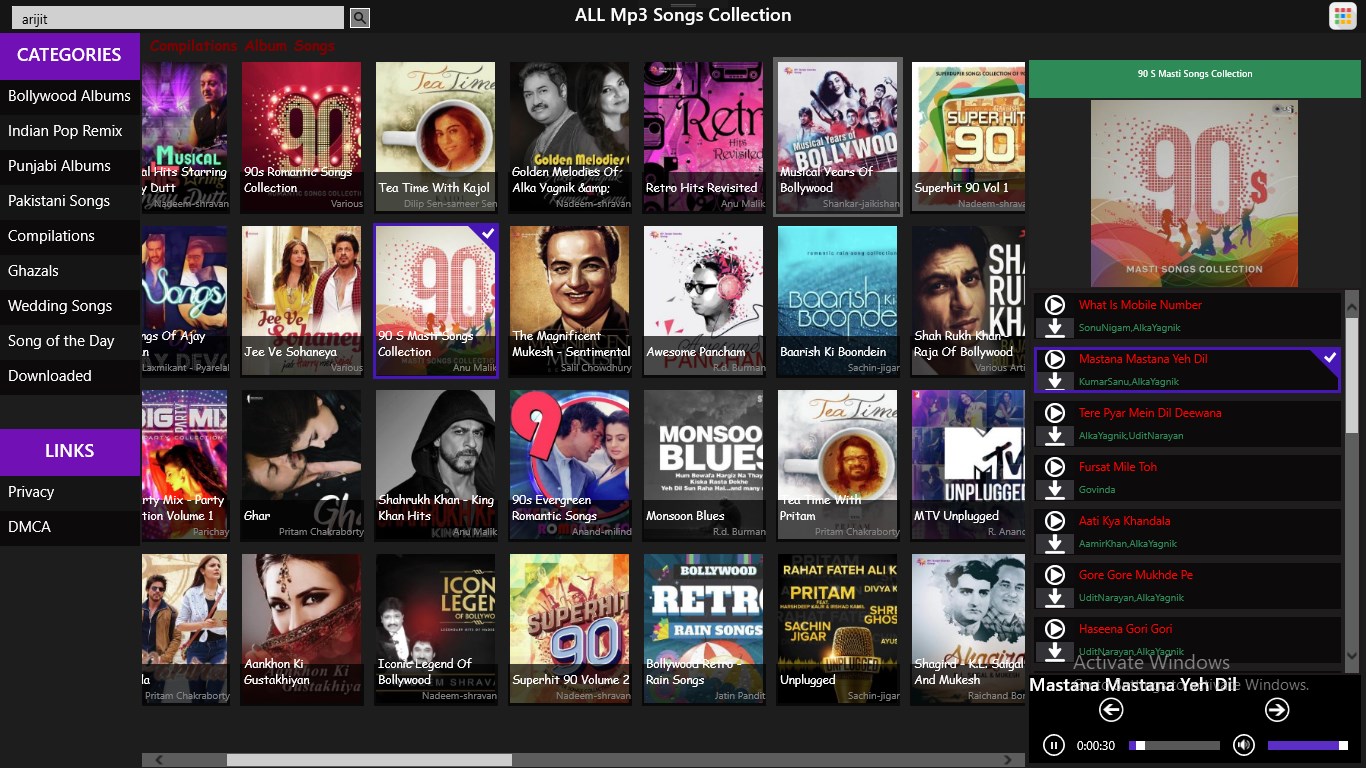This screenshot has height=768, width=1366.
Task: Open the Indian Pop Remix category
Action: (70, 131)
